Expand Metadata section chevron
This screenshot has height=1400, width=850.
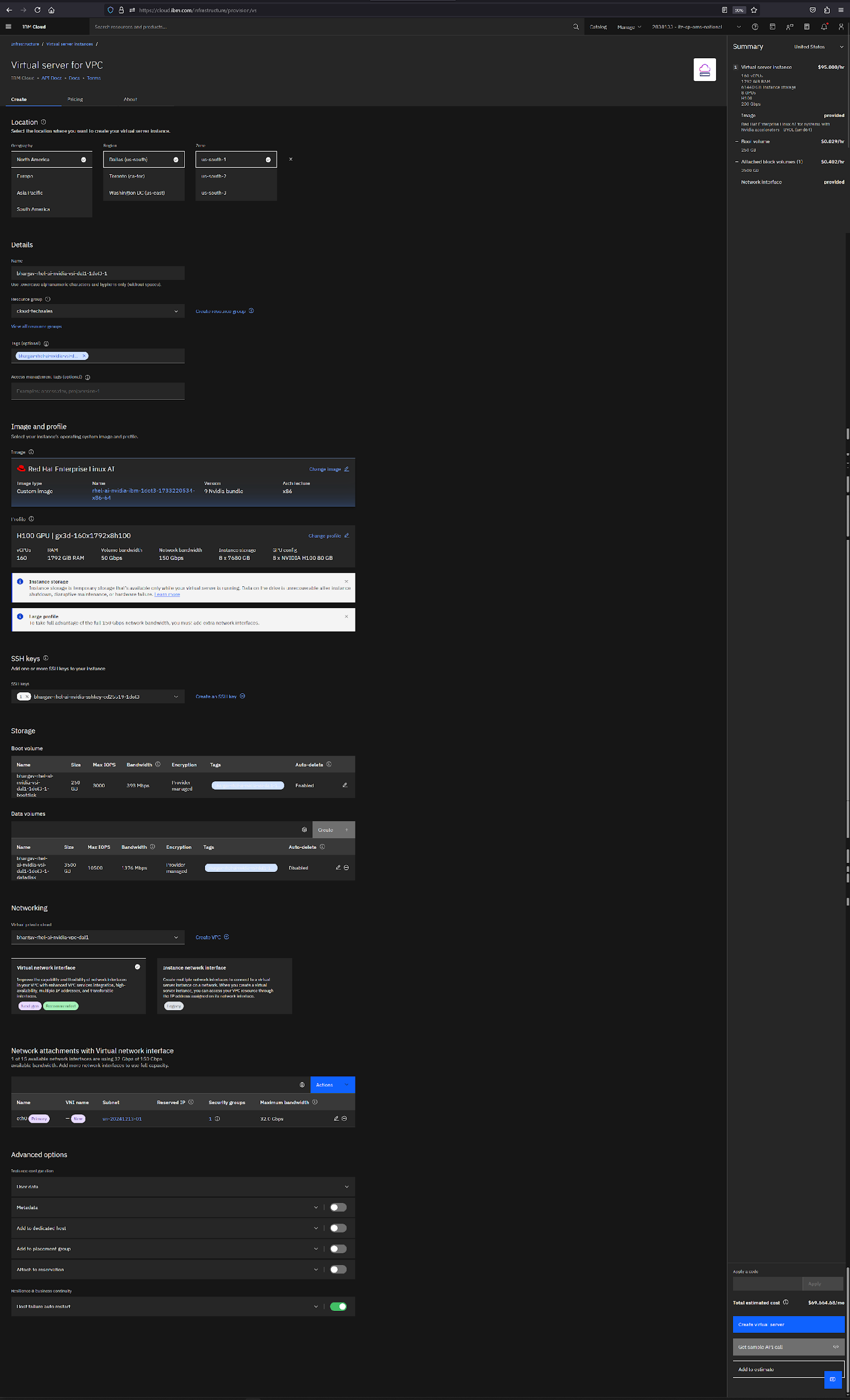pos(316,1207)
